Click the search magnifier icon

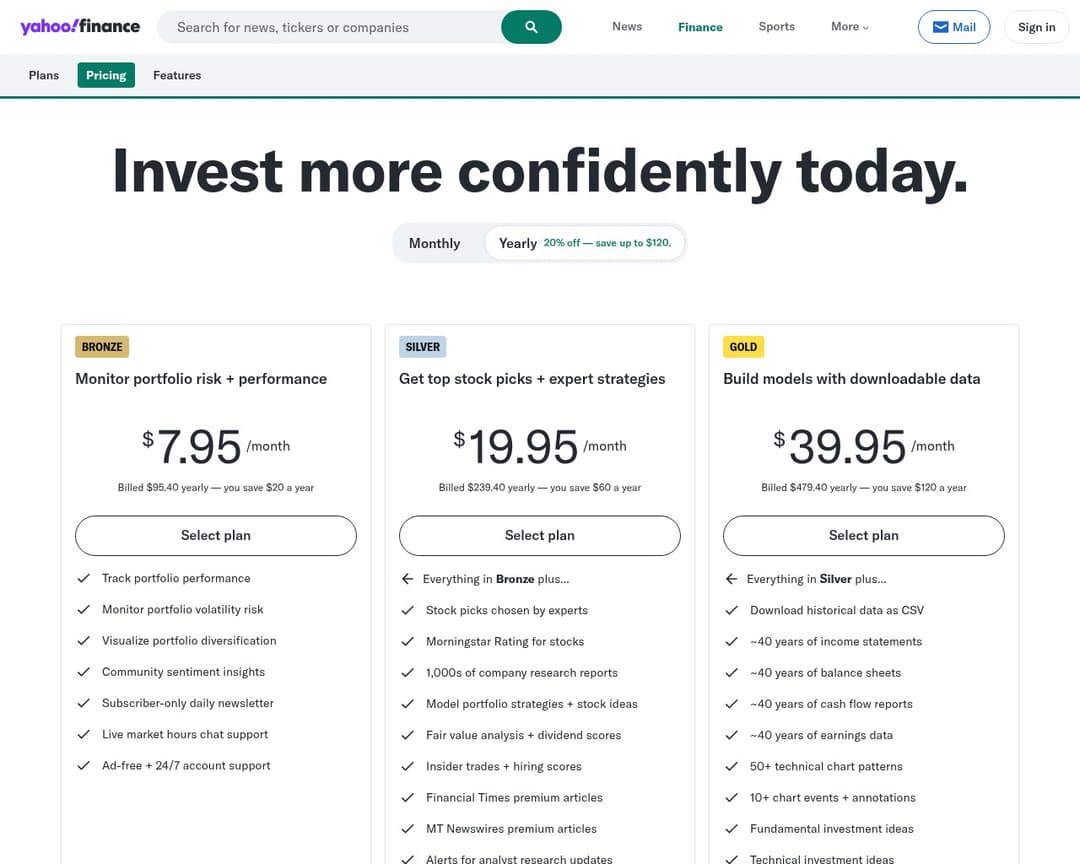tap(531, 27)
